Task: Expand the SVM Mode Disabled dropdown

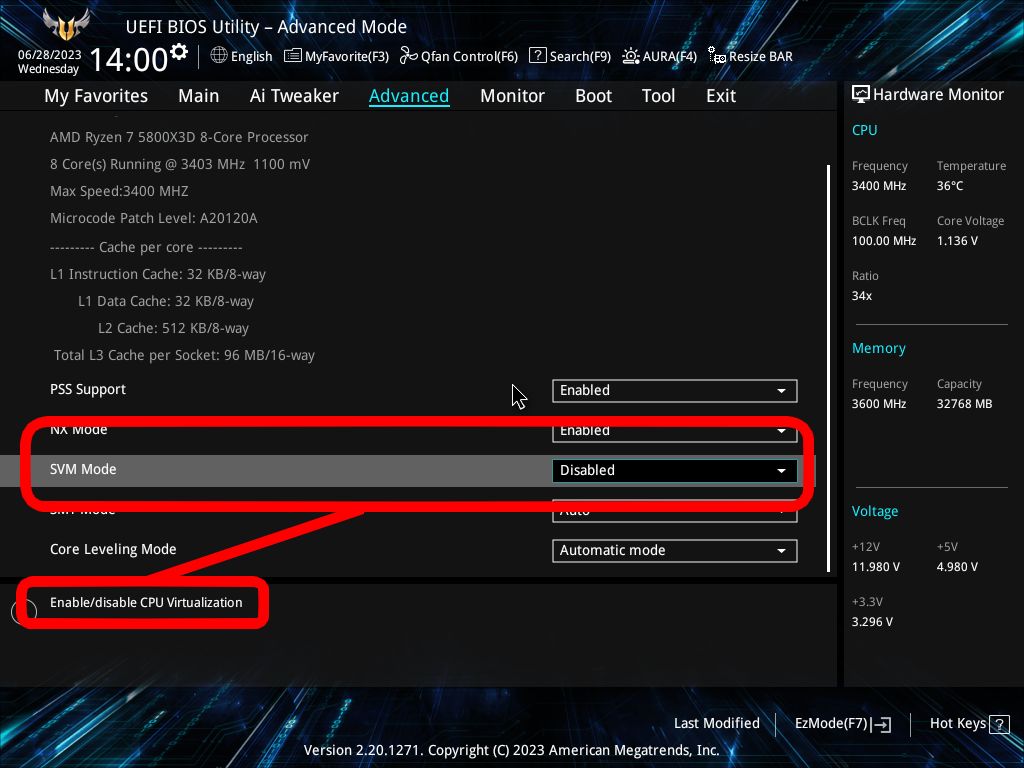Action: (x=675, y=471)
